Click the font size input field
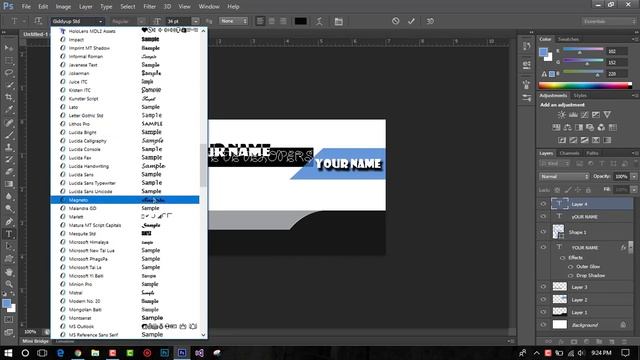This screenshot has width=640, height=360. pyautogui.click(x=178, y=21)
